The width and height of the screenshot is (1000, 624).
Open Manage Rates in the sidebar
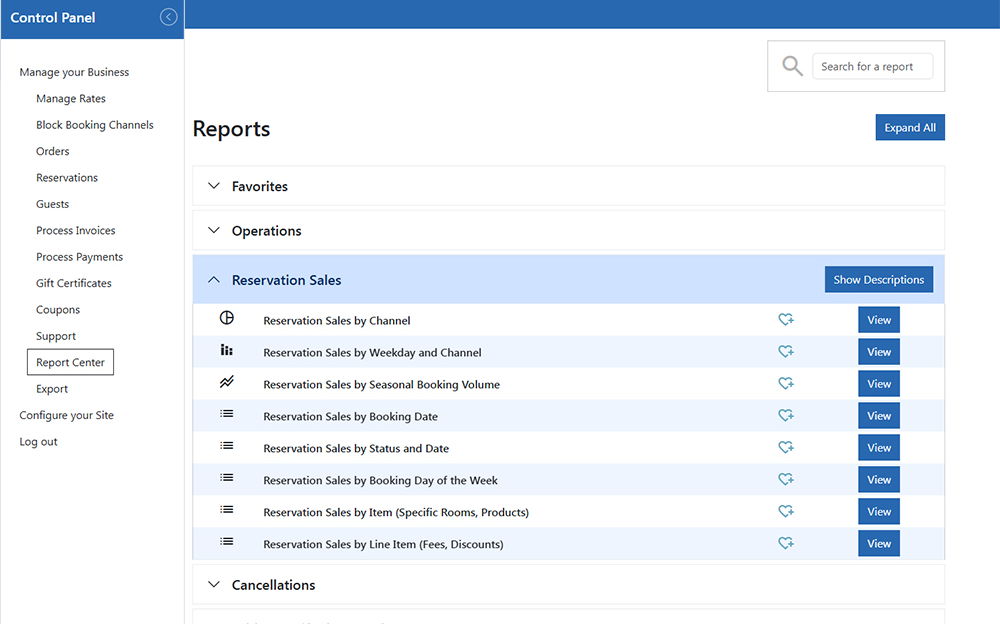(x=71, y=99)
